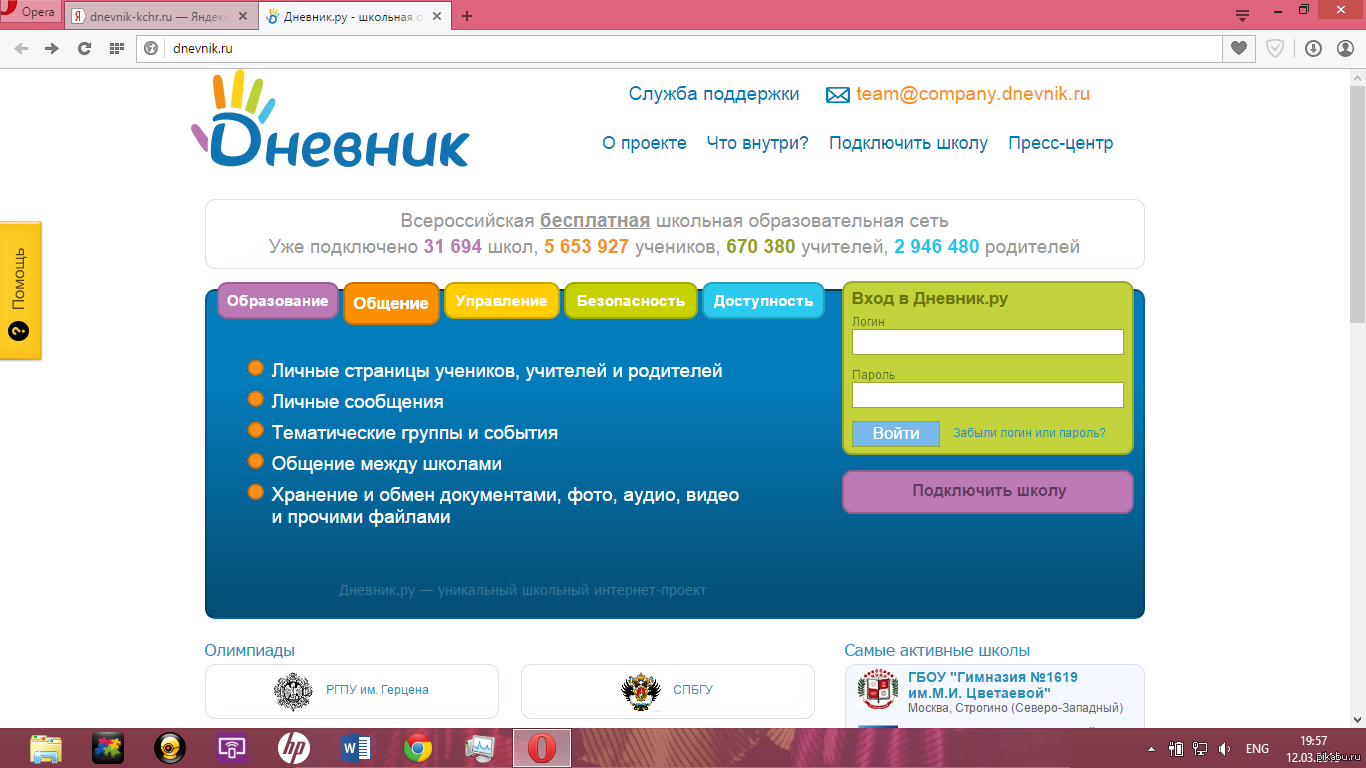Image resolution: width=1366 pixels, height=768 pixels.
Task: Open the Забыли логин или пароль link
Action: click(x=1029, y=433)
